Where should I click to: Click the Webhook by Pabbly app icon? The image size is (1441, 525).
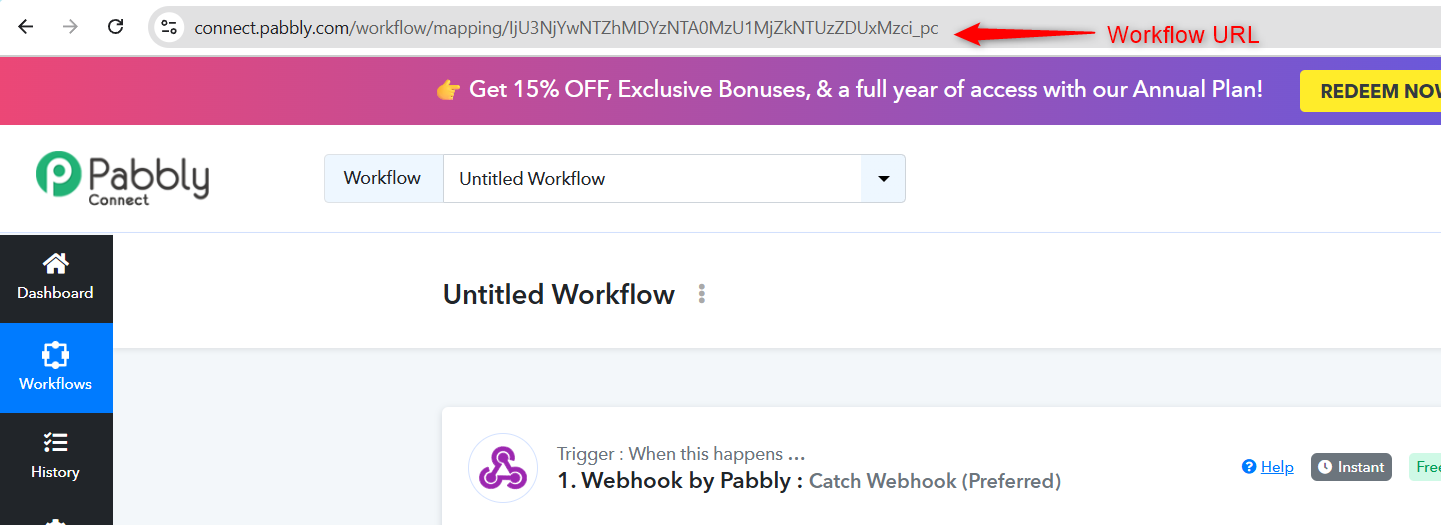(503, 468)
